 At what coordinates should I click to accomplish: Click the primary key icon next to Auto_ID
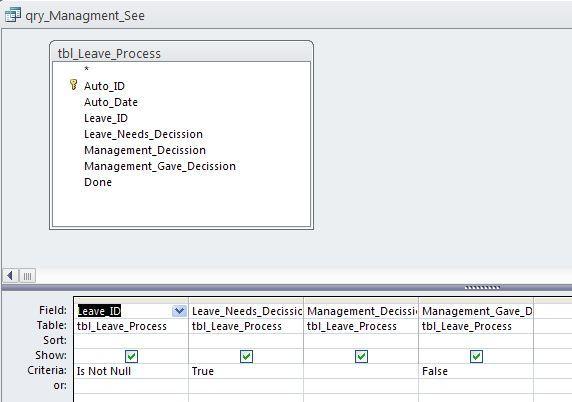coord(73,85)
